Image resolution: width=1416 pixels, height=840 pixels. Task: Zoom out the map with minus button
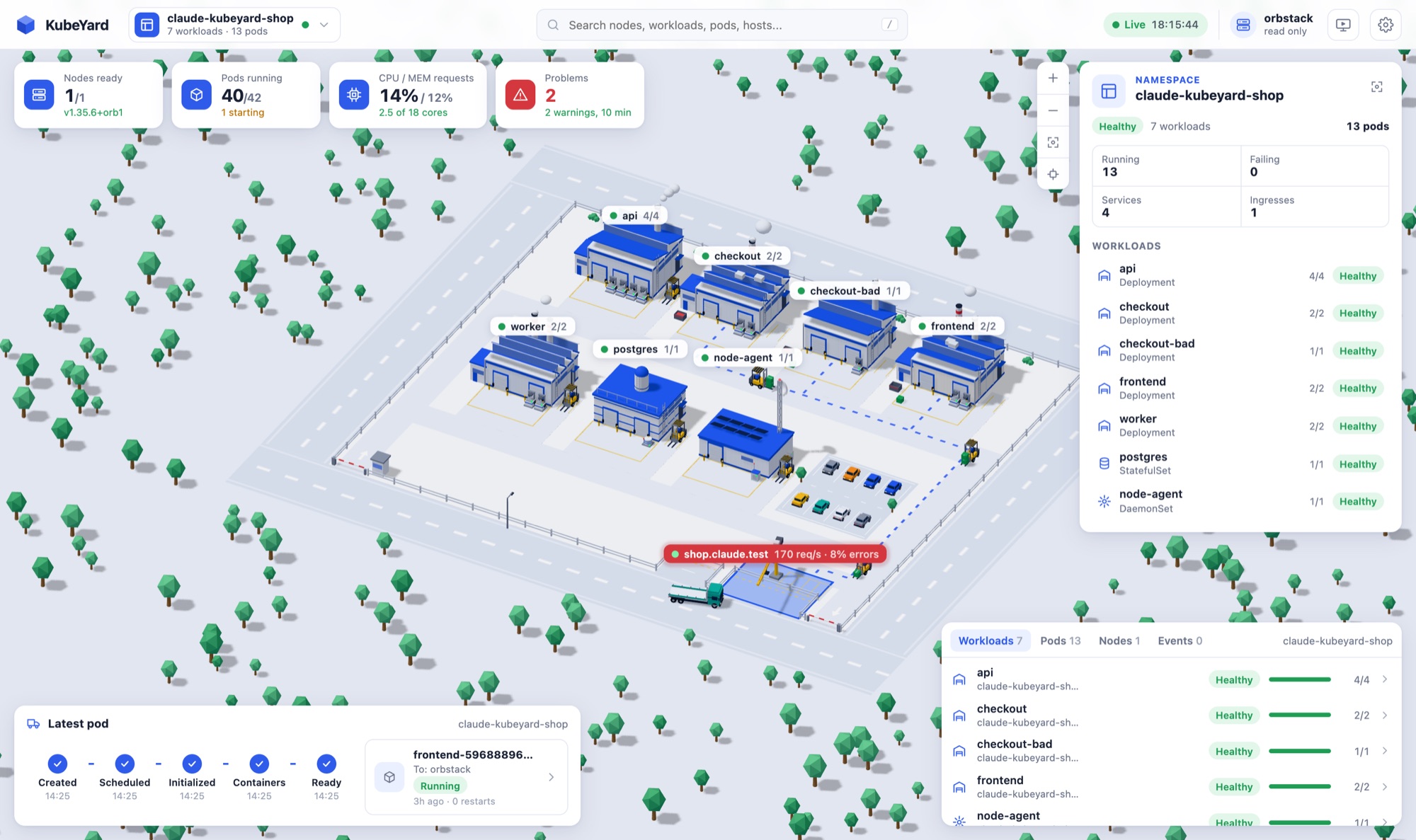click(1053, 110)
